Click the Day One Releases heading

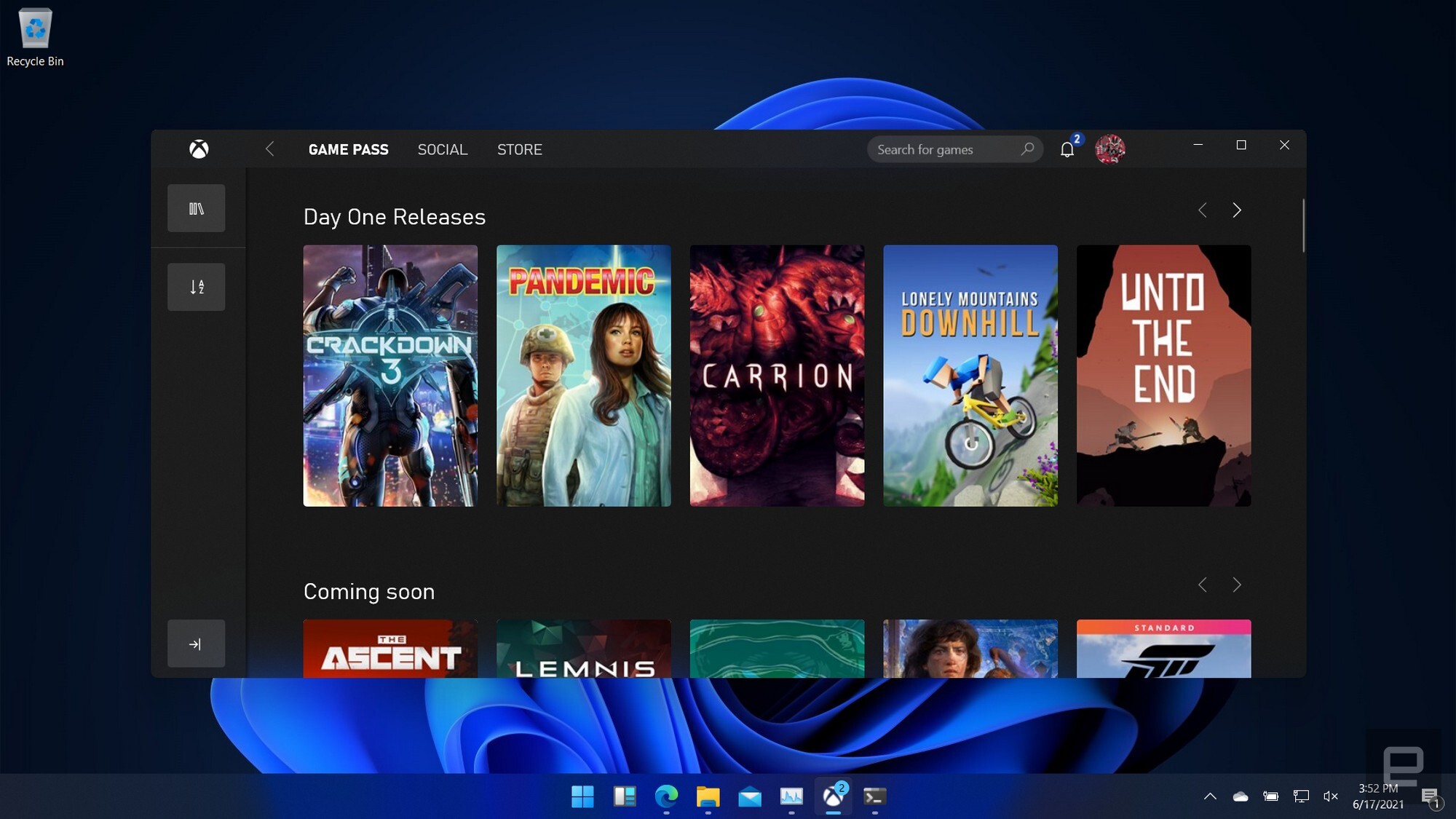click(395, 217)
